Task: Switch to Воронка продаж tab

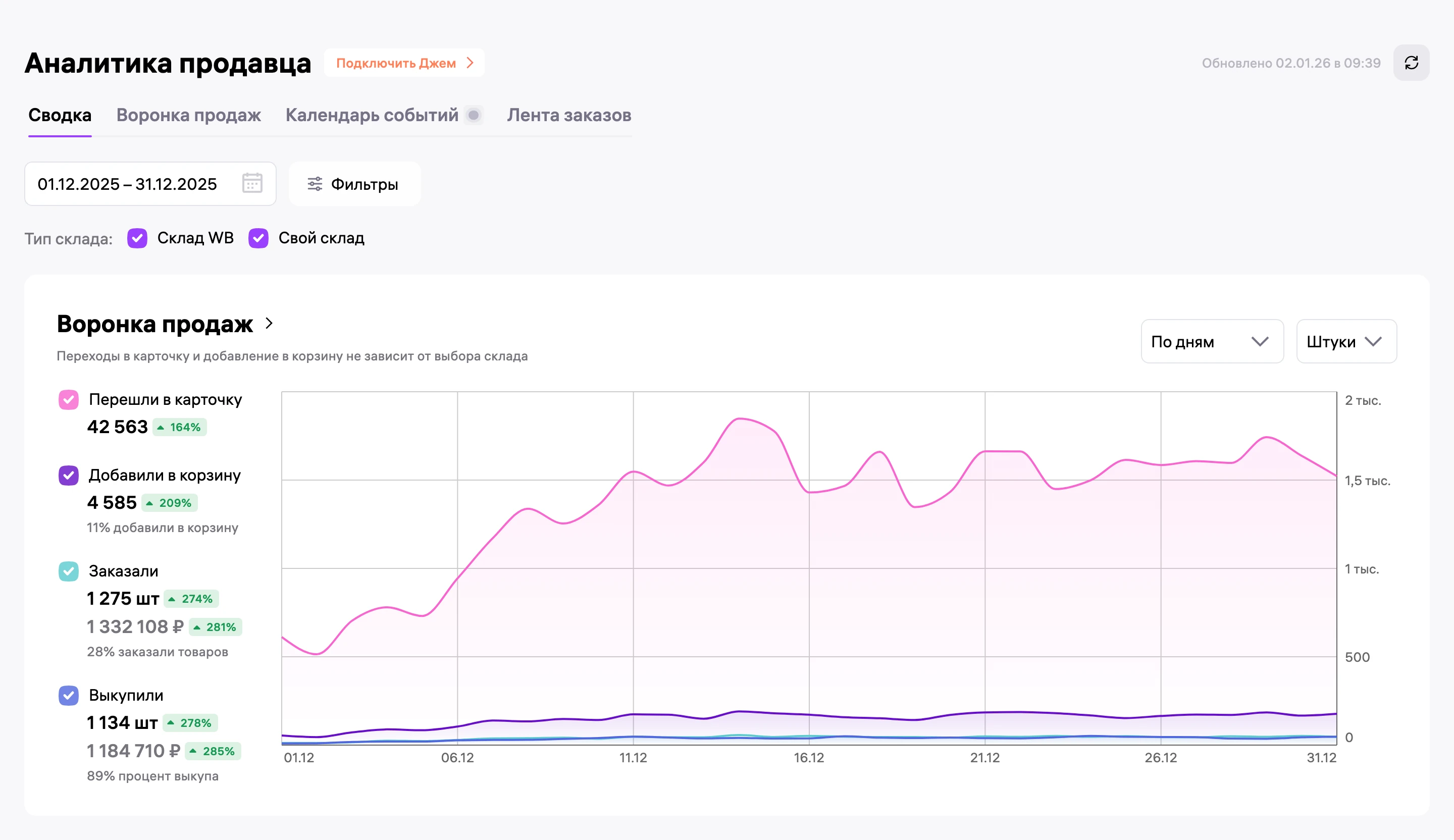Action: (189, 115)
